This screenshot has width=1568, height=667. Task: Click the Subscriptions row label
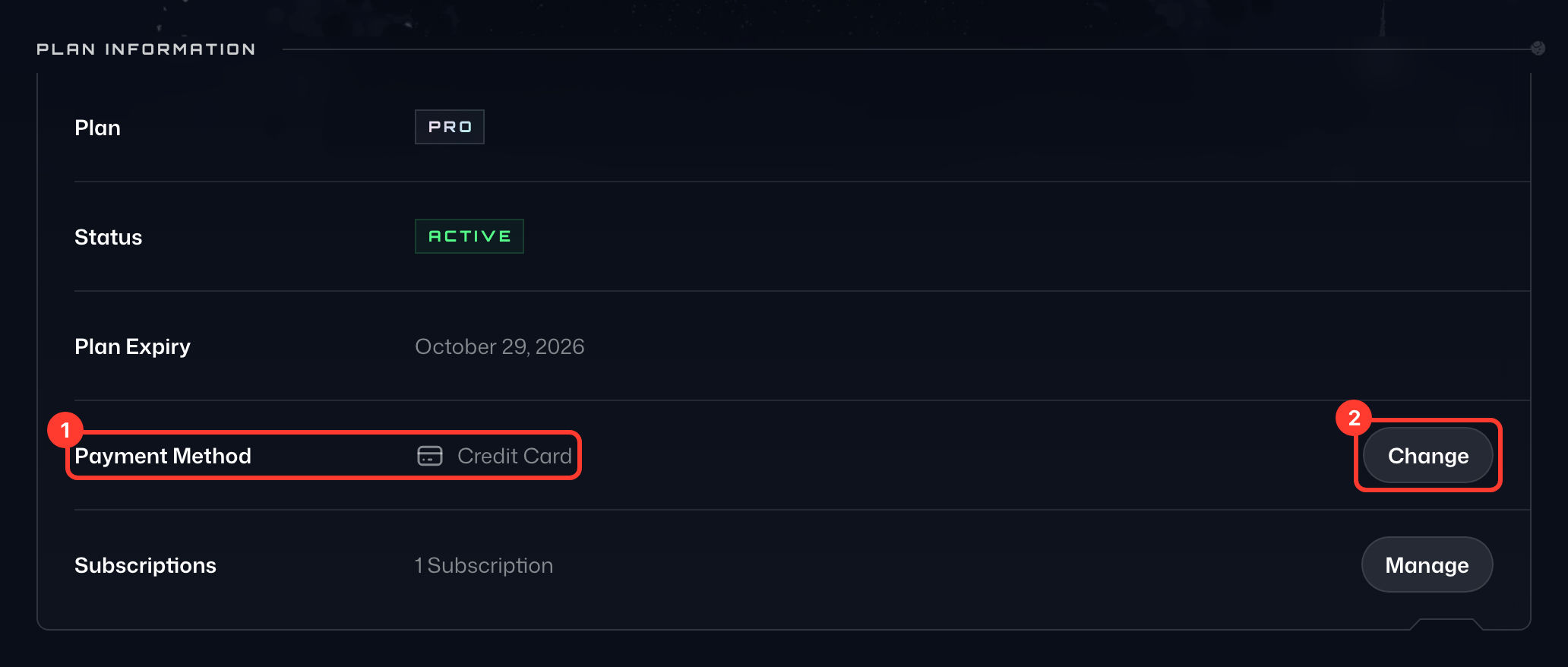[145, 565]
